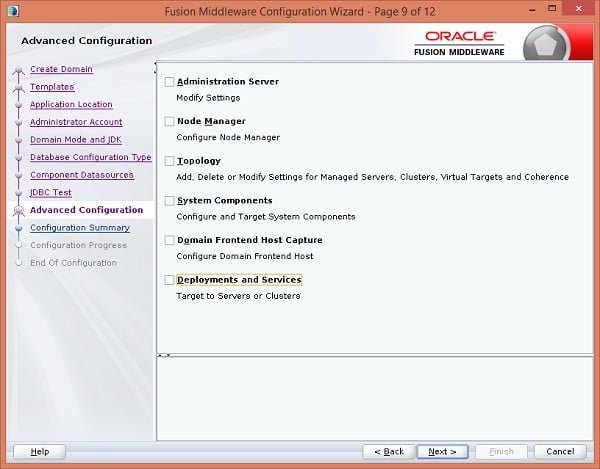Navigate to Component Datasources step
The width and height of the screenshot is (600, 469).
[82, 175]
